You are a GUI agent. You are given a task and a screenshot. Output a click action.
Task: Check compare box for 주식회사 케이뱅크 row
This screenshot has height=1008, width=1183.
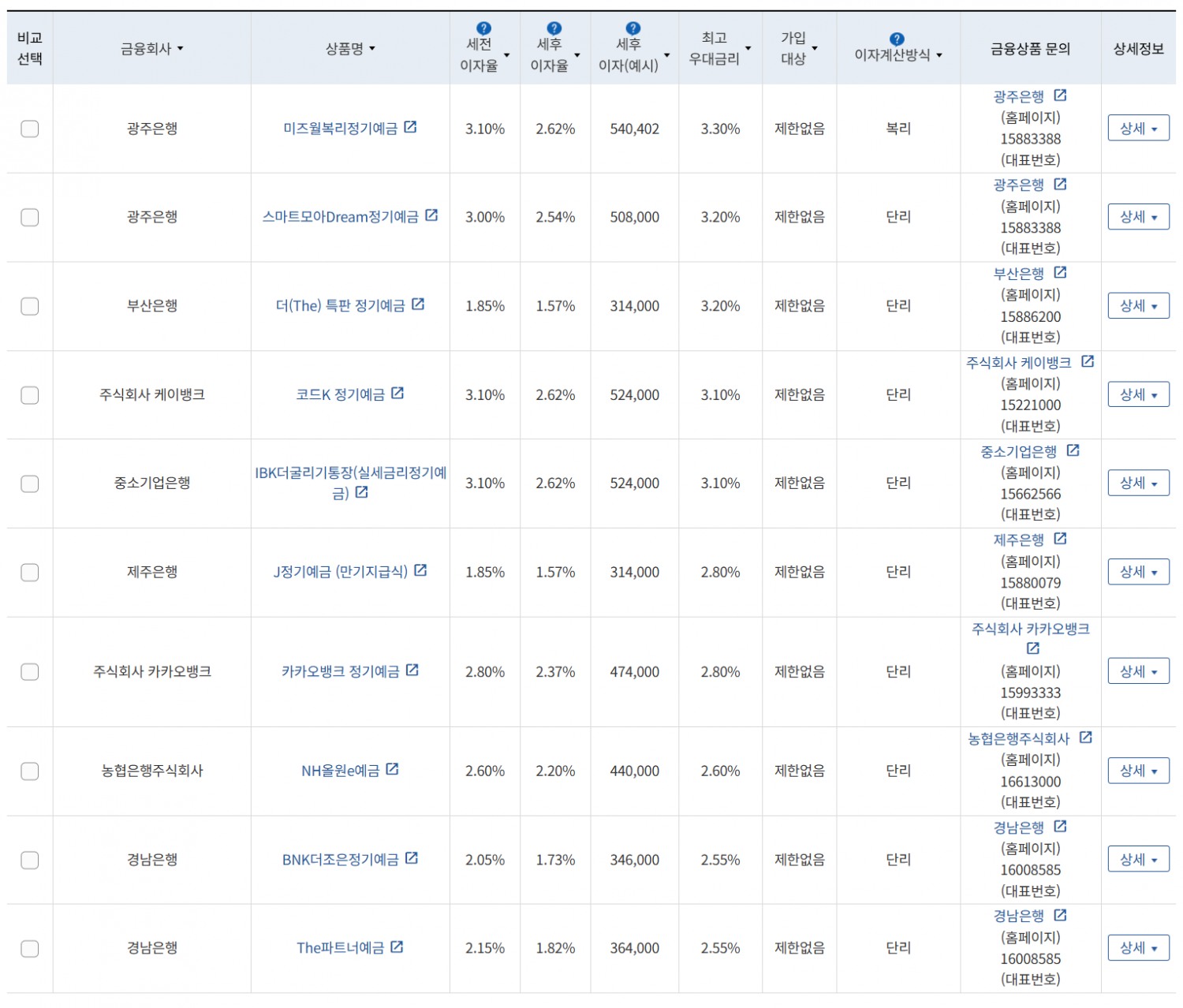pyautogui.click(x=30, y=395)
